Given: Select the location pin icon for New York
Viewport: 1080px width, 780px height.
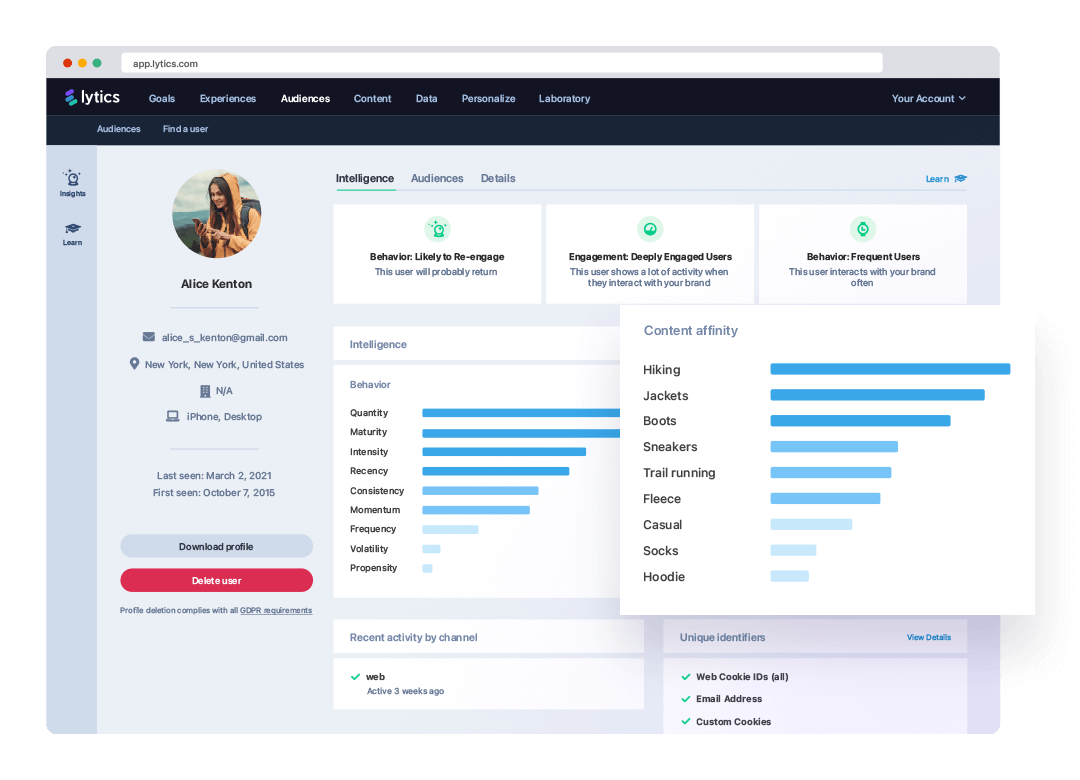Looking at the screenshot, I should pos(135,364).
